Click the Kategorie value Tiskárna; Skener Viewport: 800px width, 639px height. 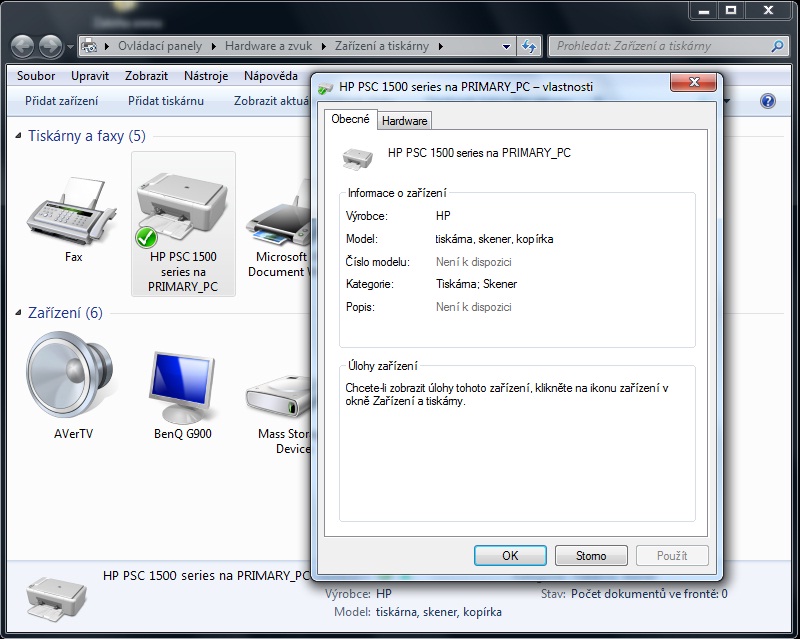tap(476, 284)
